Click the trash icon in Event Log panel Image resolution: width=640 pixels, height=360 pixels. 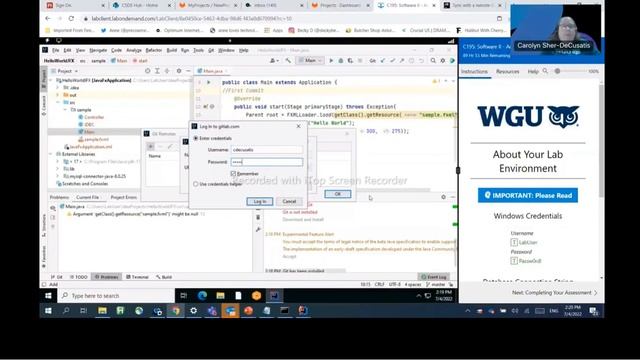[x=258, y=218]
